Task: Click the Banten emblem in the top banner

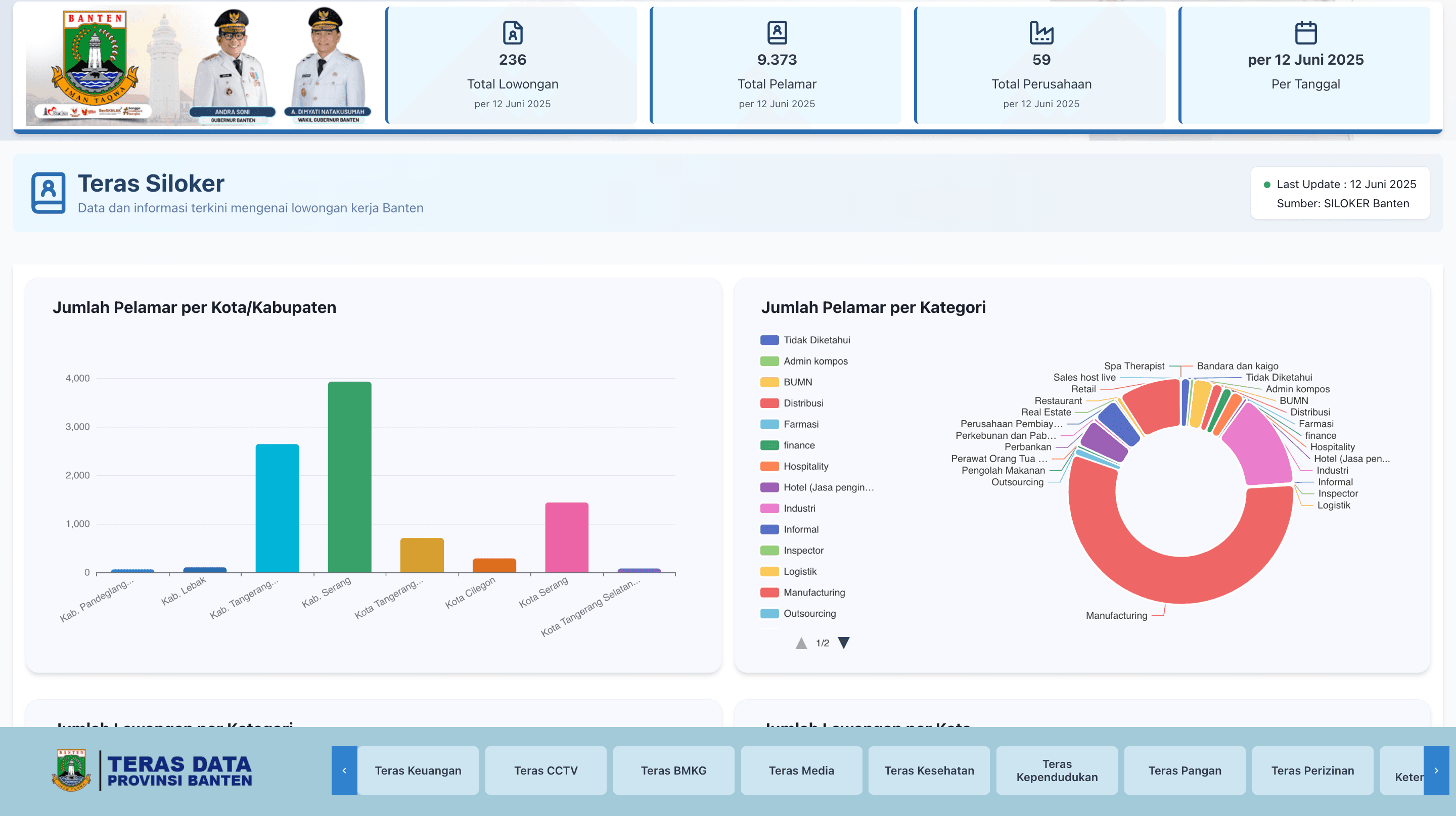Action: [95, 59]
